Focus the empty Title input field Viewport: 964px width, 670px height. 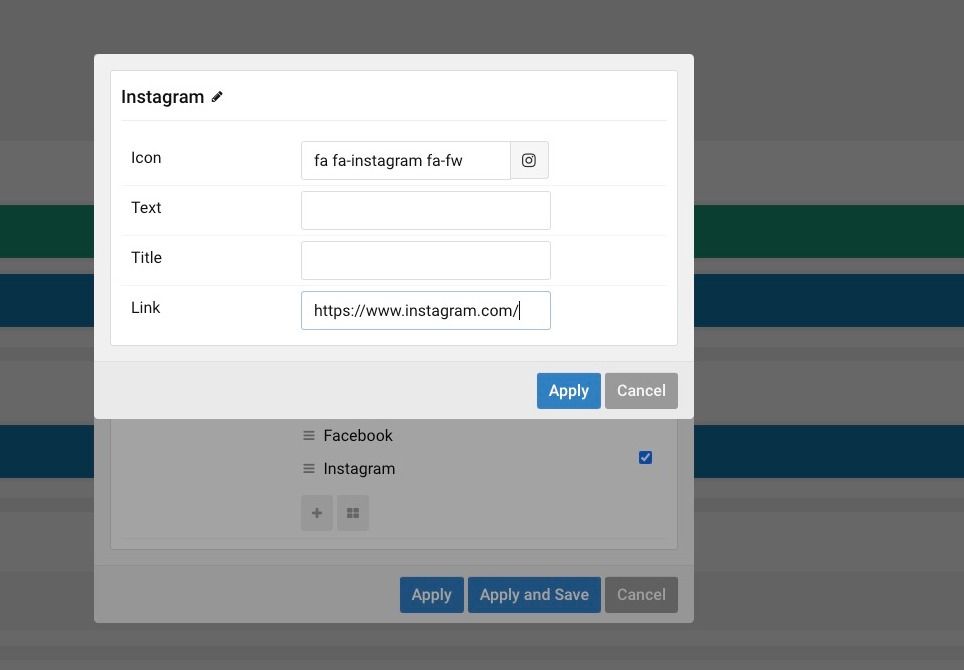coord(425,261)
